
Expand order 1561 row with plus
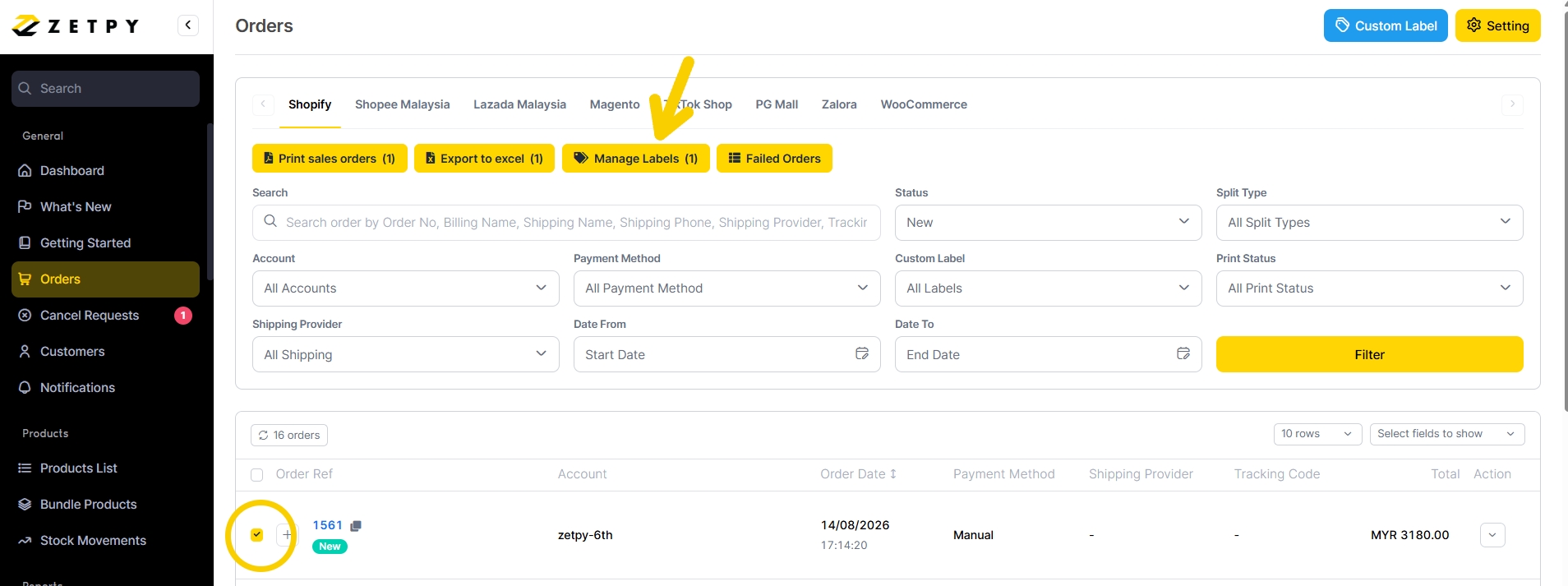point(286,535)
